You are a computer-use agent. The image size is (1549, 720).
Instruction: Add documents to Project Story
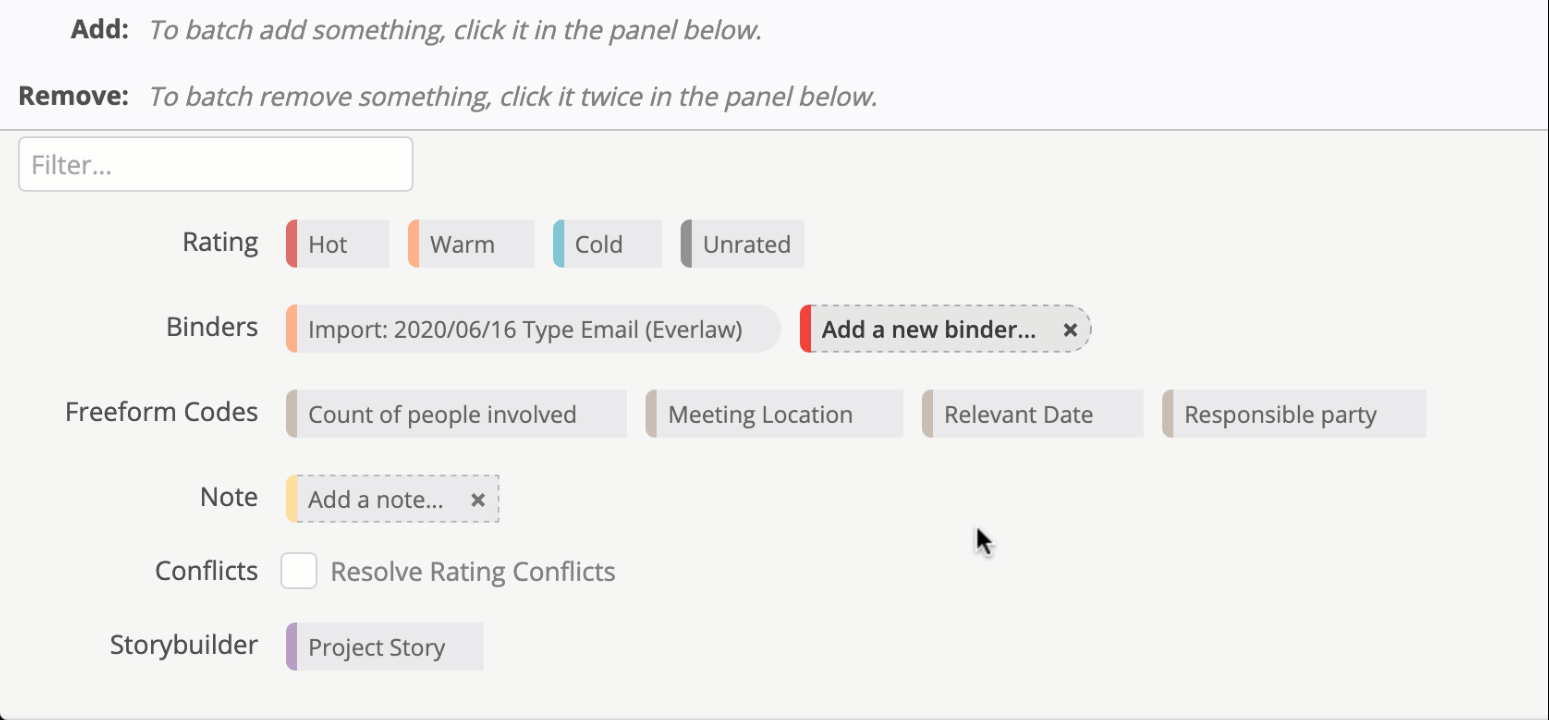pos(384,648)
